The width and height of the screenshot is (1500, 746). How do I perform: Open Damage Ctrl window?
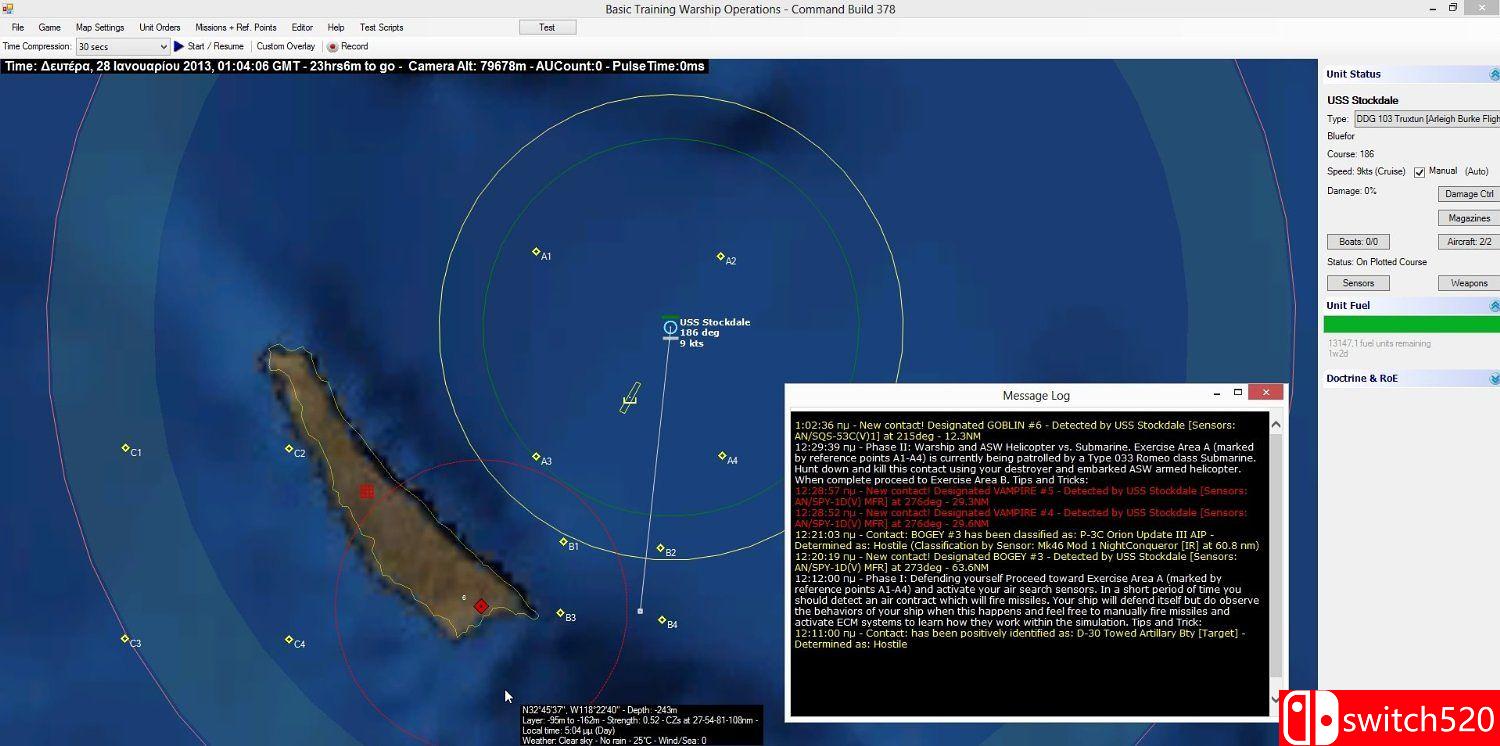1469,194
